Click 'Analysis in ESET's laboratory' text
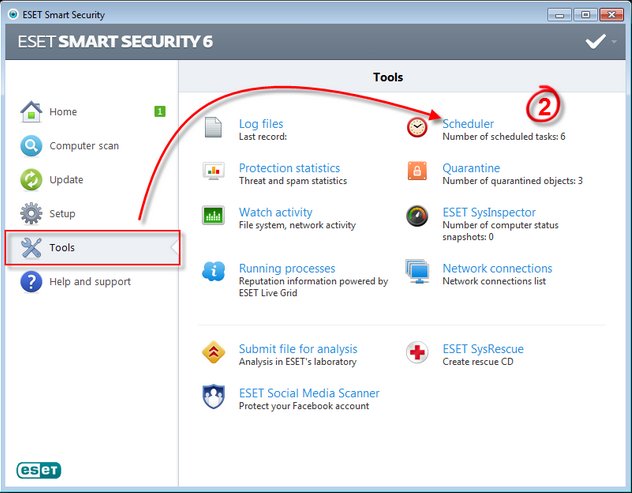Image resolution: width=632 pixels, height=493 pixels. click(297, 362)
